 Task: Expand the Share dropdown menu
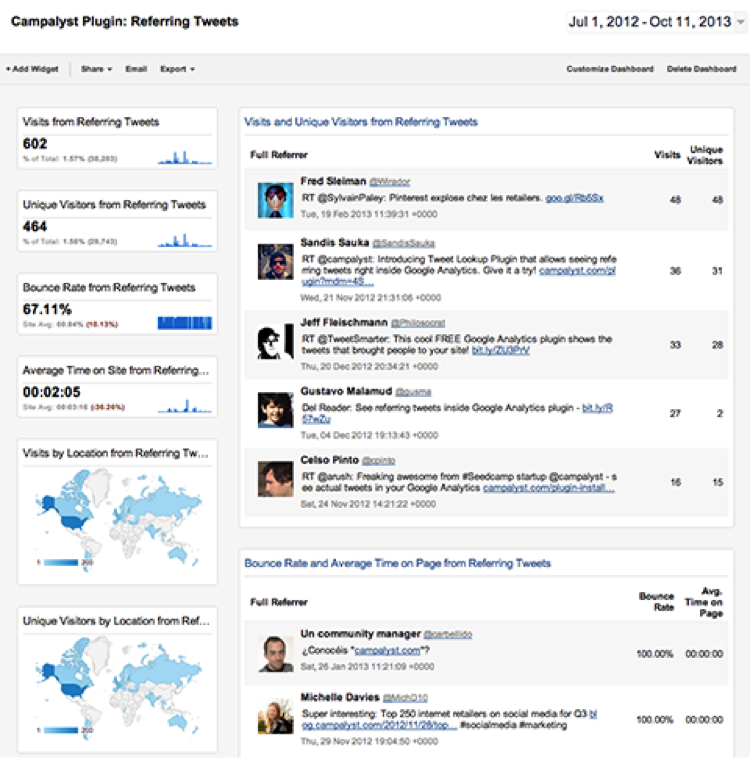(x=95, y=69)
